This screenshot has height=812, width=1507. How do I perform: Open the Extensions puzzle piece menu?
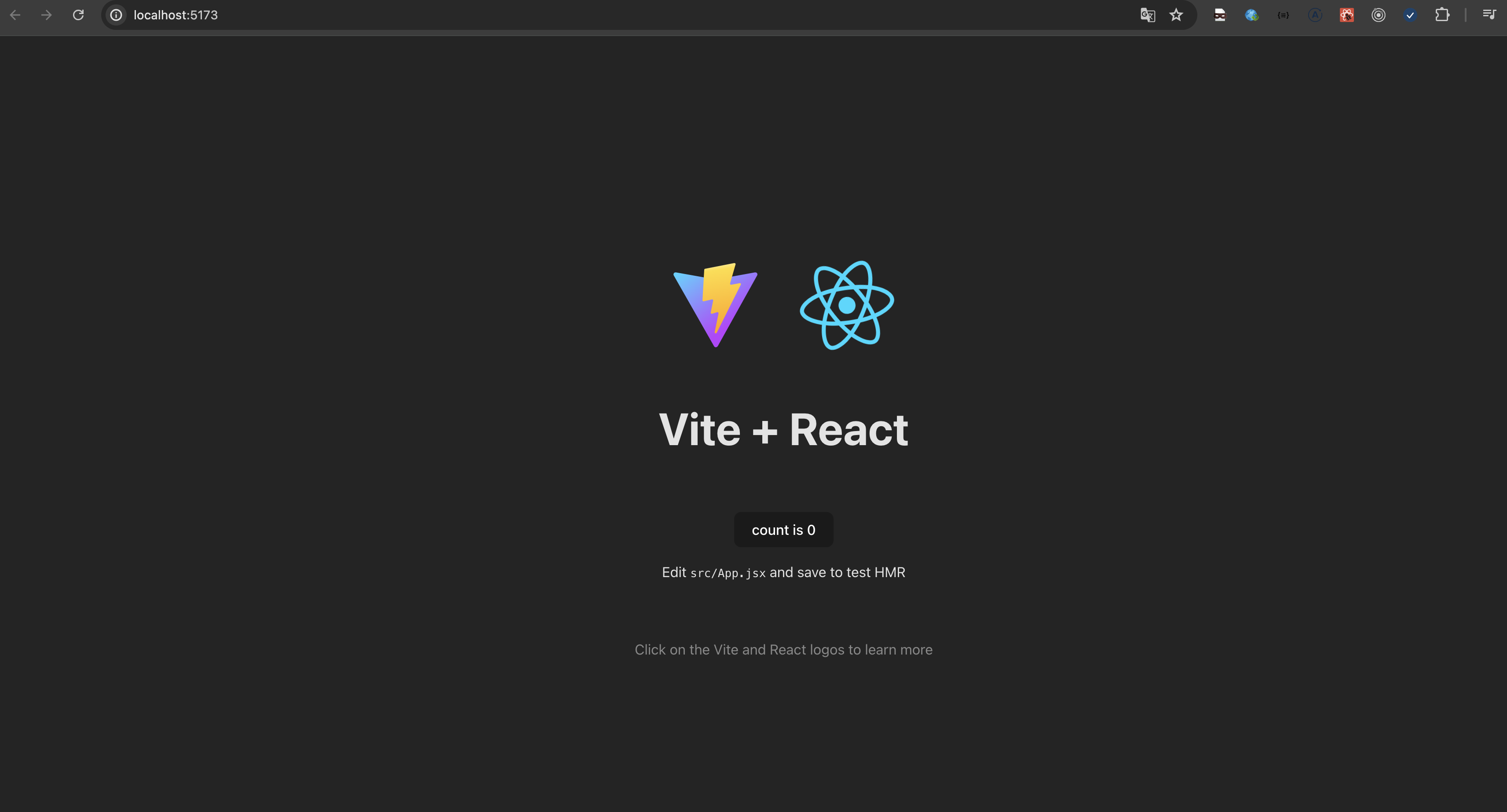click(x=1441, y=15)
